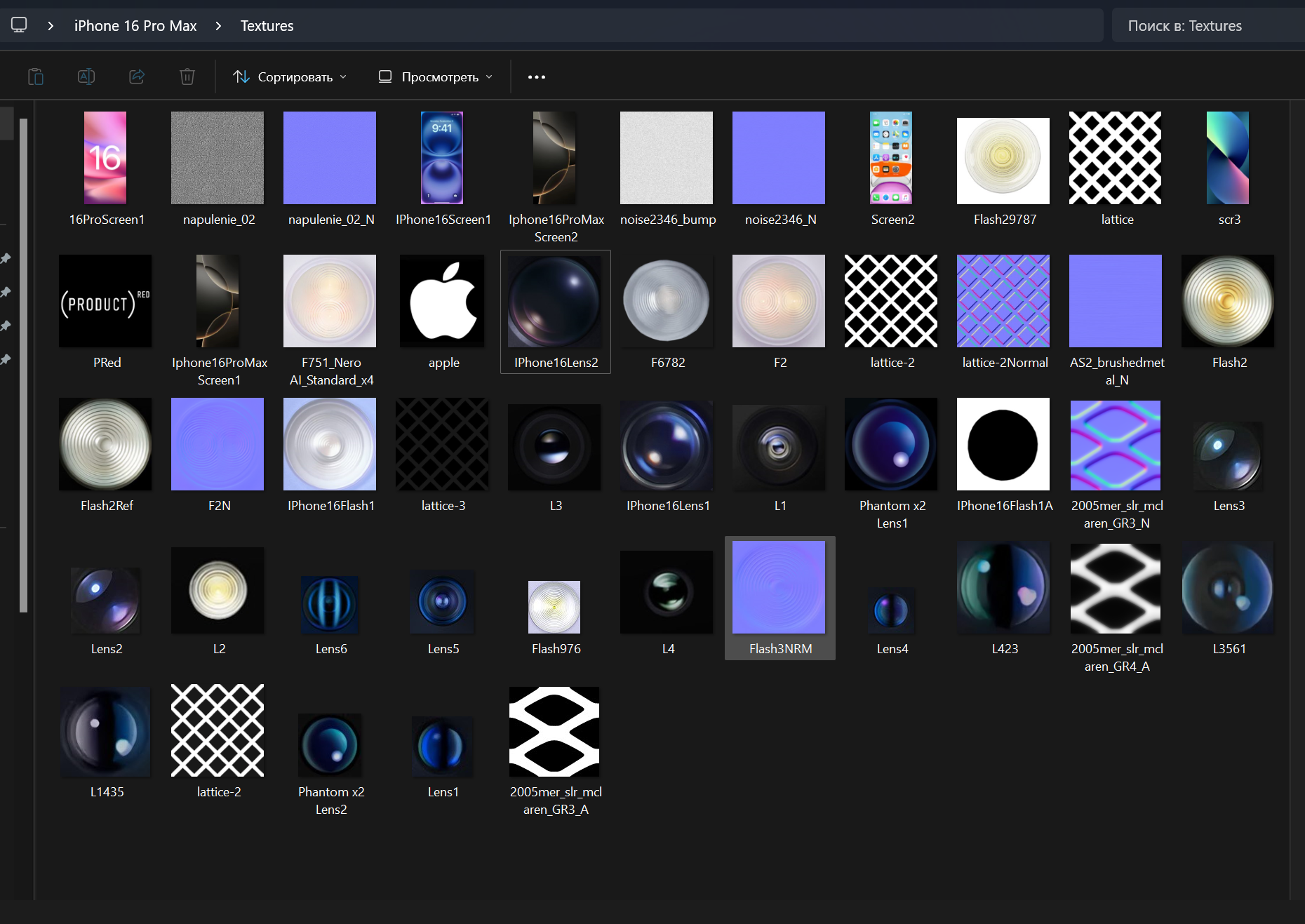Go to iPhone 16 Pro Max folder breadcrumb
Image resolution: width=1305 pixels, height=924 pixels.
[135, 26]
